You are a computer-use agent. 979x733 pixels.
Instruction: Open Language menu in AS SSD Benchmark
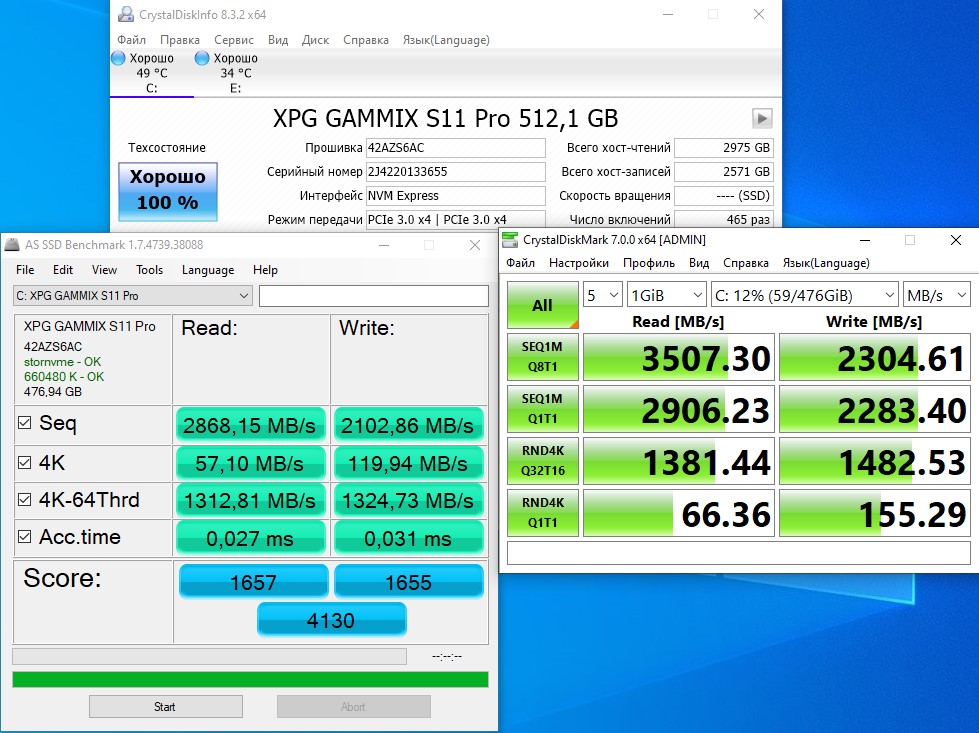coord(208,270)
